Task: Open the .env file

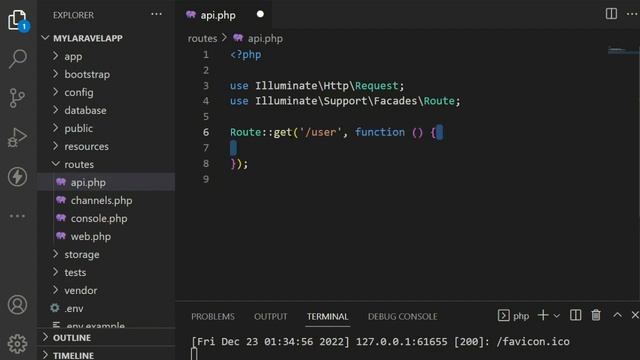Action: (74, 308)
